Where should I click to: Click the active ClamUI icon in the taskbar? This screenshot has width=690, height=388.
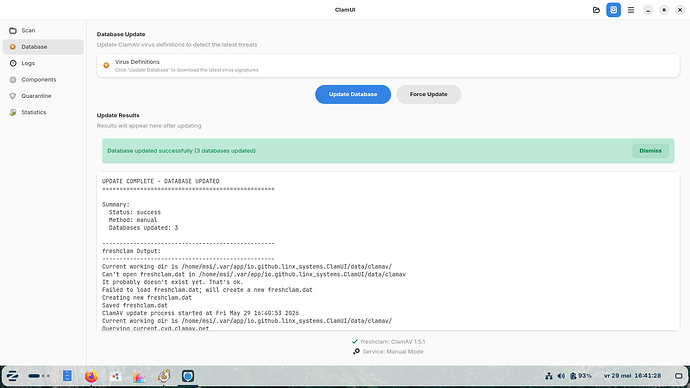[x=188, y=376]
